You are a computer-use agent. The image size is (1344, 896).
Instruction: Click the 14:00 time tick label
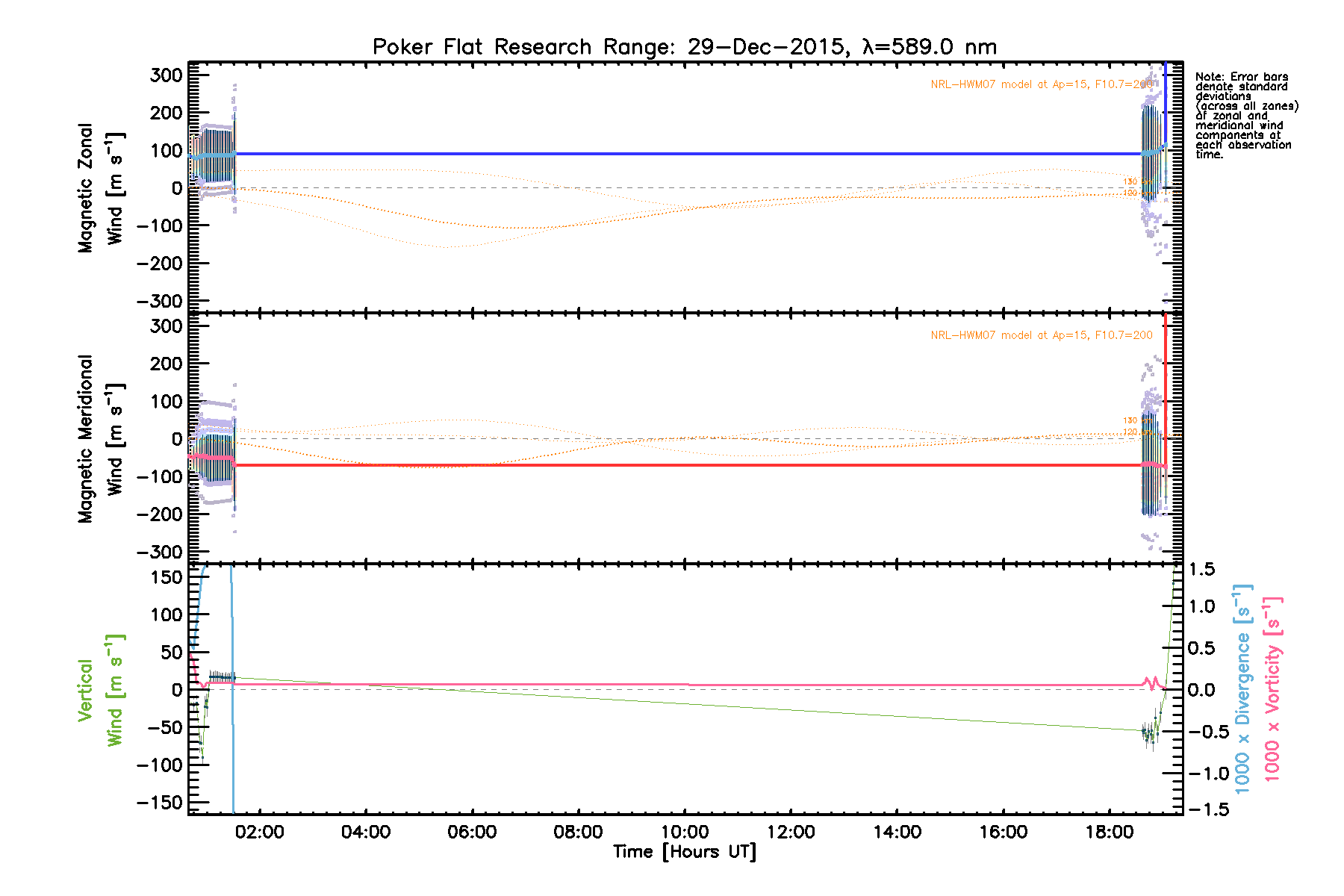click(897, 833)
